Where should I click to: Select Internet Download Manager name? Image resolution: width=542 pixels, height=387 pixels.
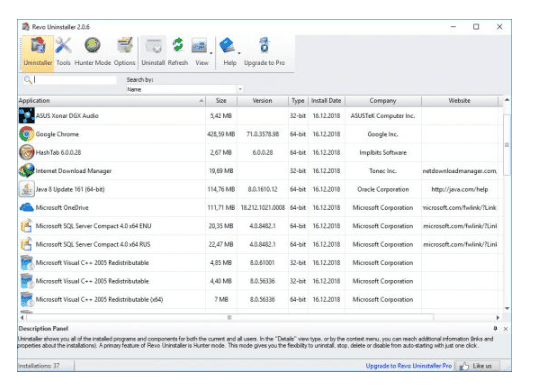74,171
